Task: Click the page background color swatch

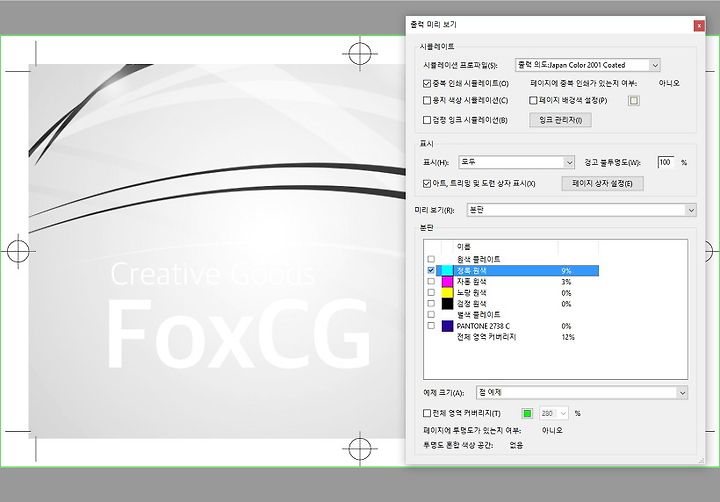Action: coord(634,101)
